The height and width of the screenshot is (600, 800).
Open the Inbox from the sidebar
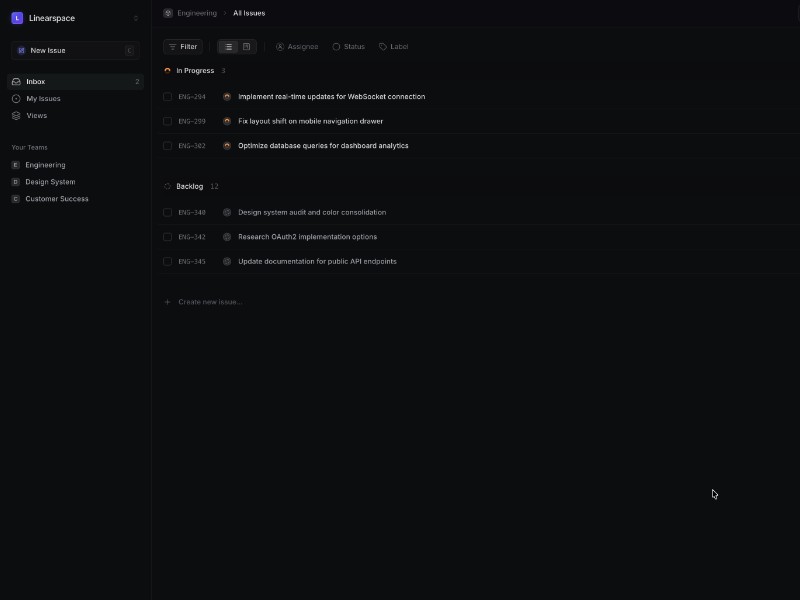[35, 81]
